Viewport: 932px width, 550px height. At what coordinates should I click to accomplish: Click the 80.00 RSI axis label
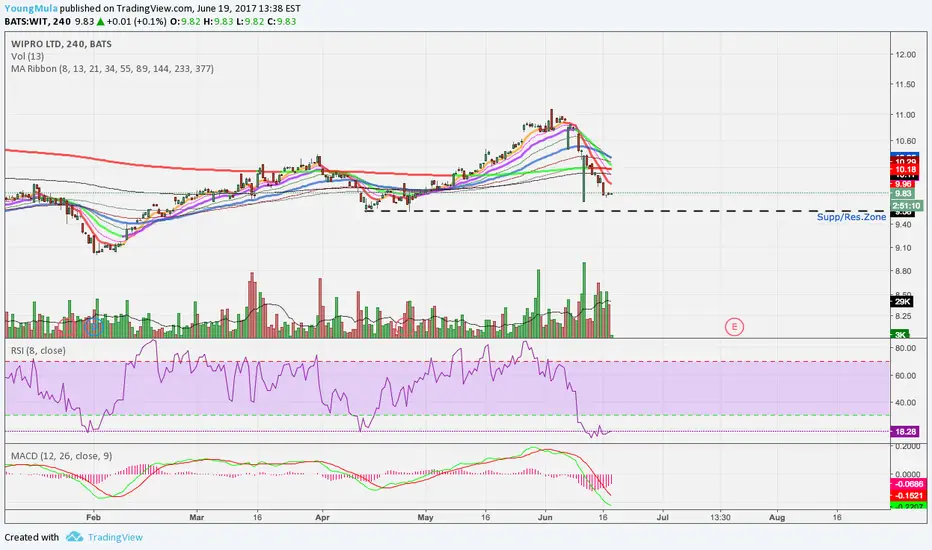click(906, 348)
